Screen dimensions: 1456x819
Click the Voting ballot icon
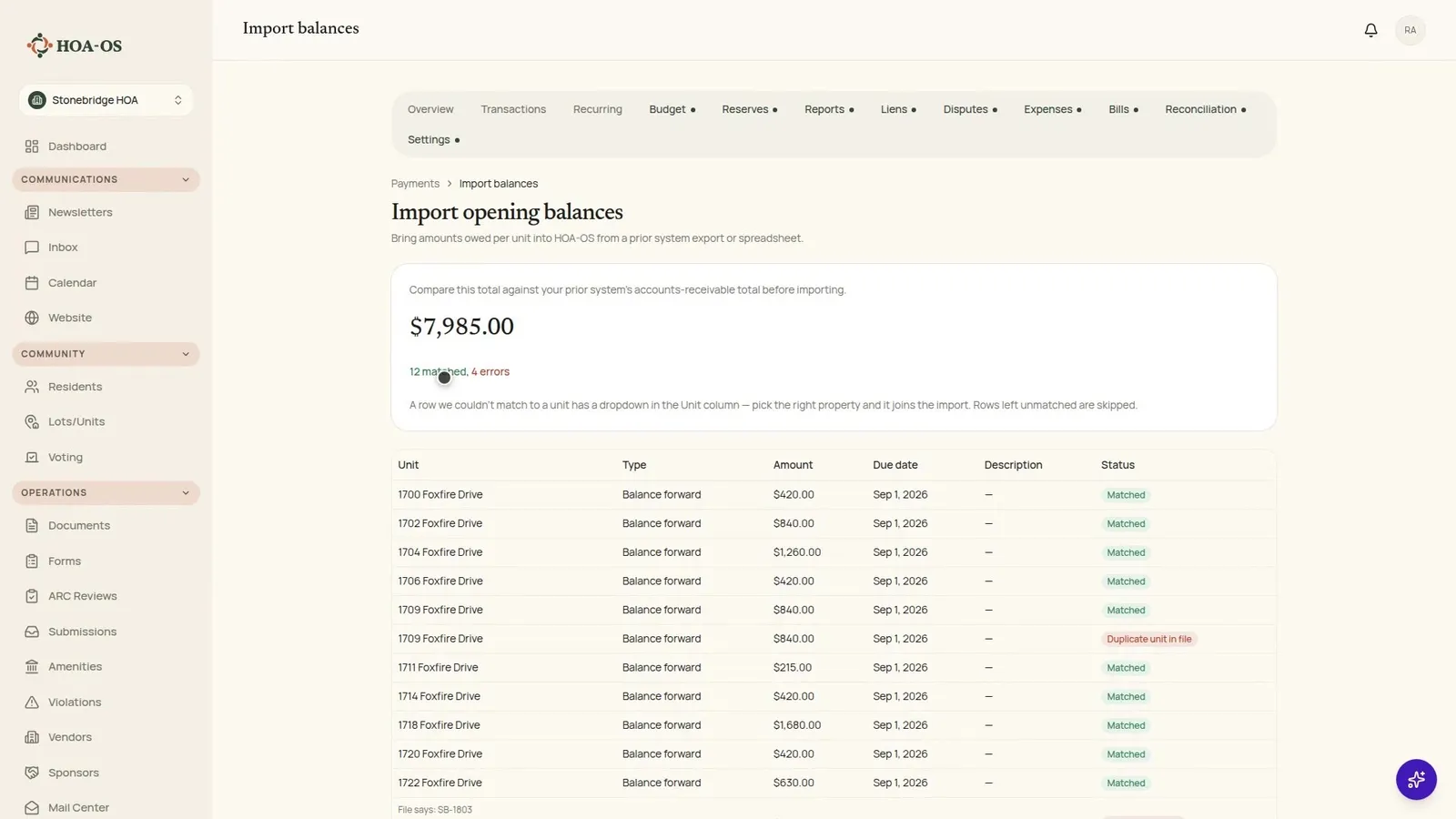point(32,458)
